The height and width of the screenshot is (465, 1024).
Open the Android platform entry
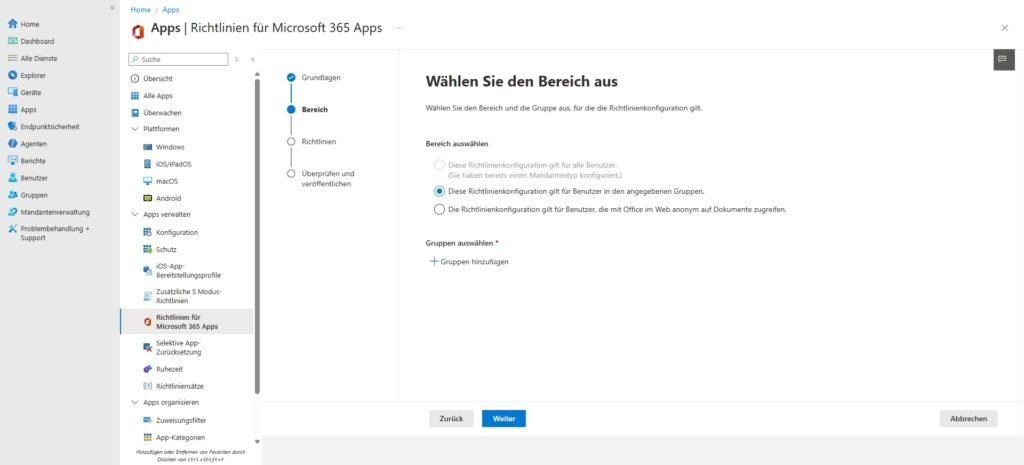[148, 198]
